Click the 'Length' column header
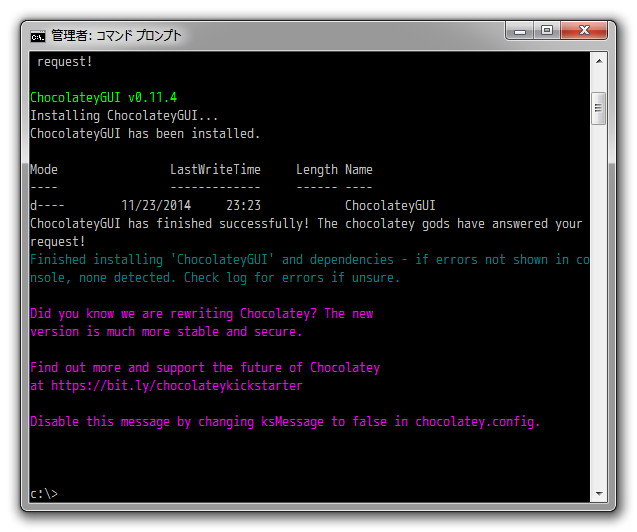Image resolution: width=637 pixels, height=532 pixels. click(x=316, y=170)
